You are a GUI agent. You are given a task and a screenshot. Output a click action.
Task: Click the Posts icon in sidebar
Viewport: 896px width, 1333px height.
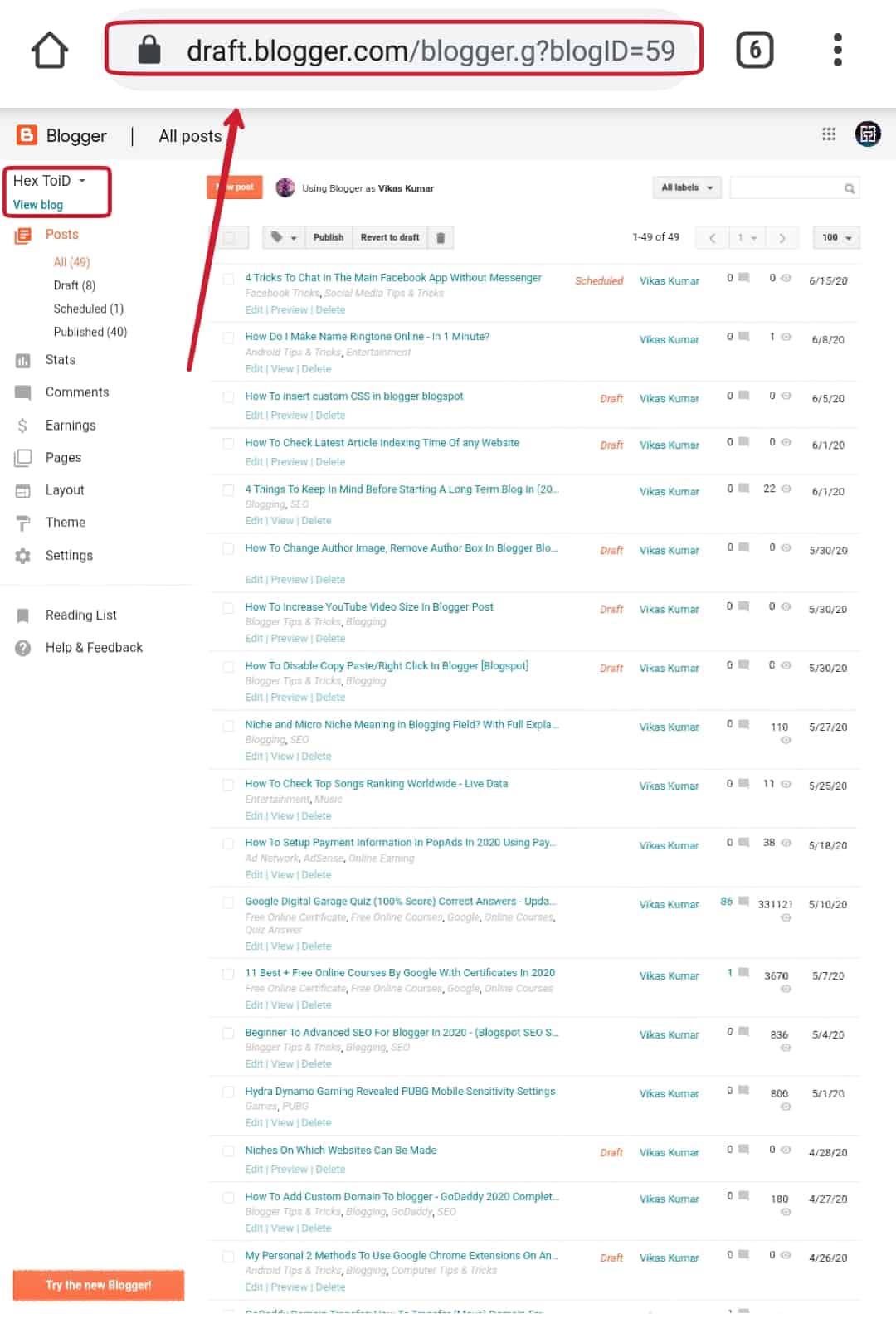pyautogui.click(x=23, y=235)
